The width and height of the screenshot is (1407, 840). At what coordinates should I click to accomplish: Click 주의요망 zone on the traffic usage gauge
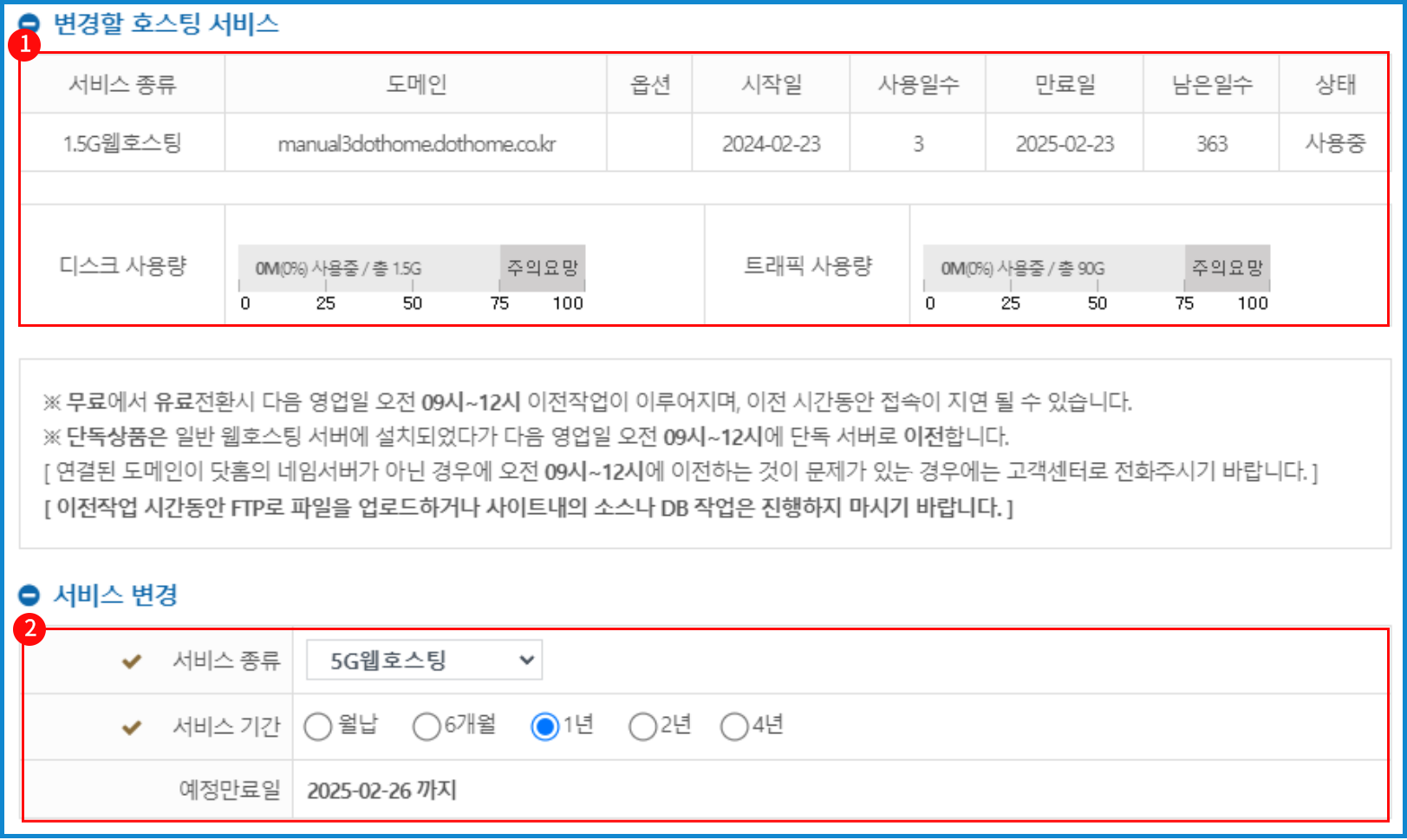[1227, 268]
